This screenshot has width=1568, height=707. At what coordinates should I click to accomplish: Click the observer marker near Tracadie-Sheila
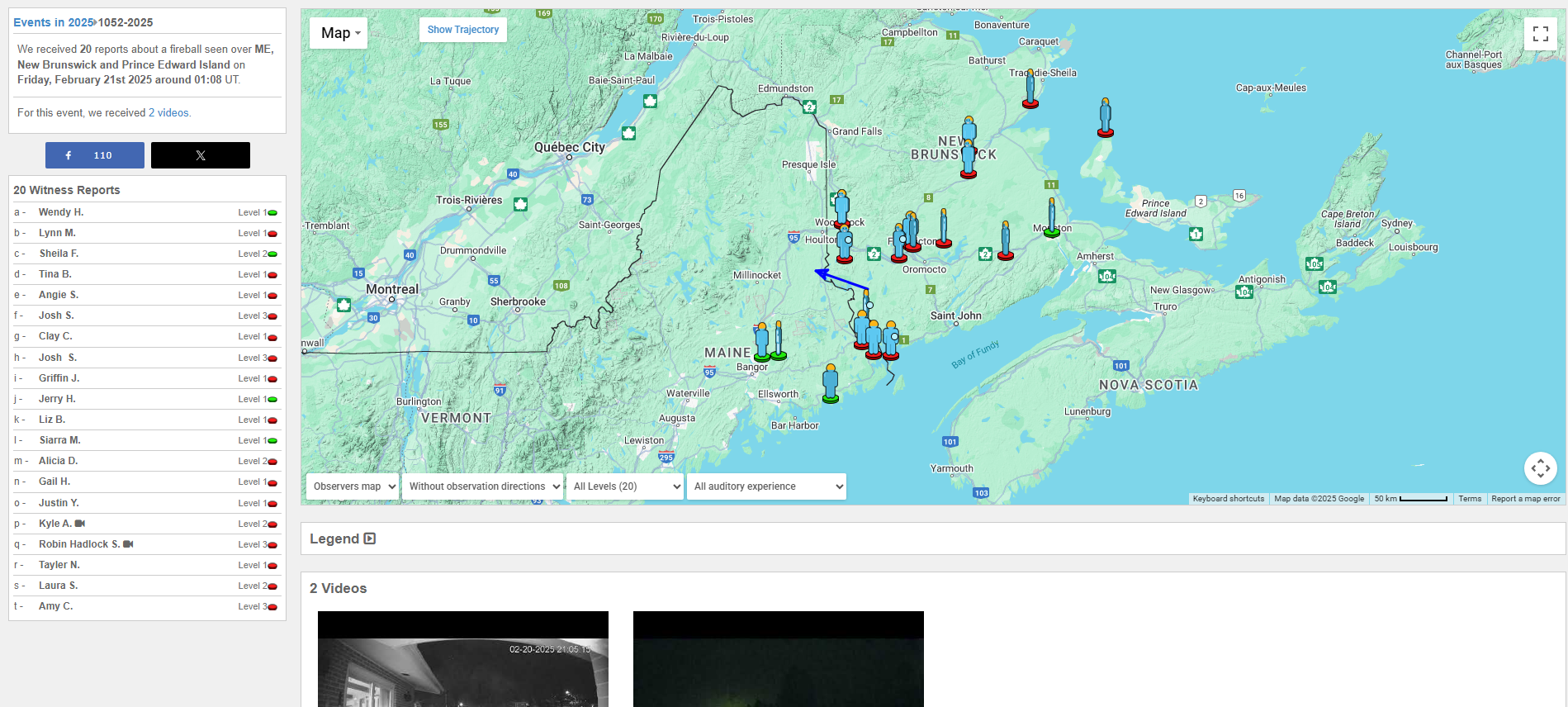1030,89
